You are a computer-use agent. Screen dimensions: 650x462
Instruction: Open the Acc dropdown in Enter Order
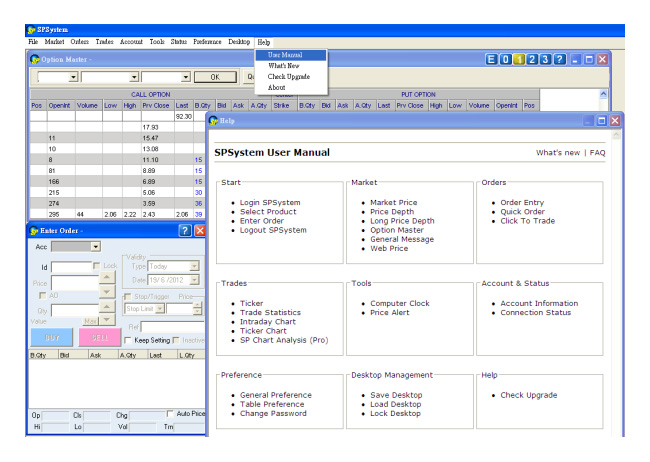(96, 247)
